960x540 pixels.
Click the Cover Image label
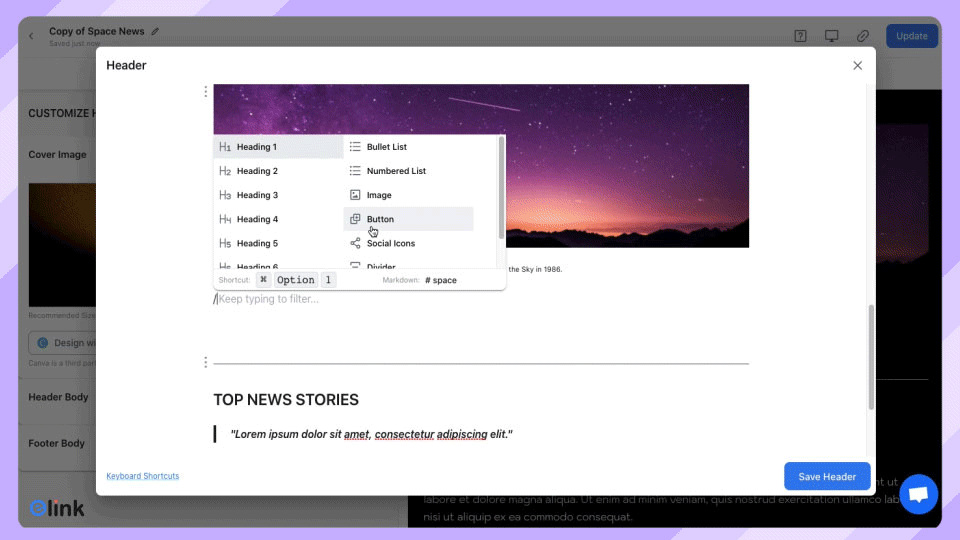[57, 155]
